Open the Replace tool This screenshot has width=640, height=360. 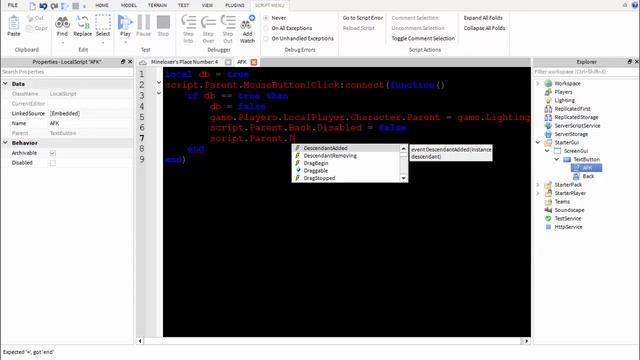82,26
